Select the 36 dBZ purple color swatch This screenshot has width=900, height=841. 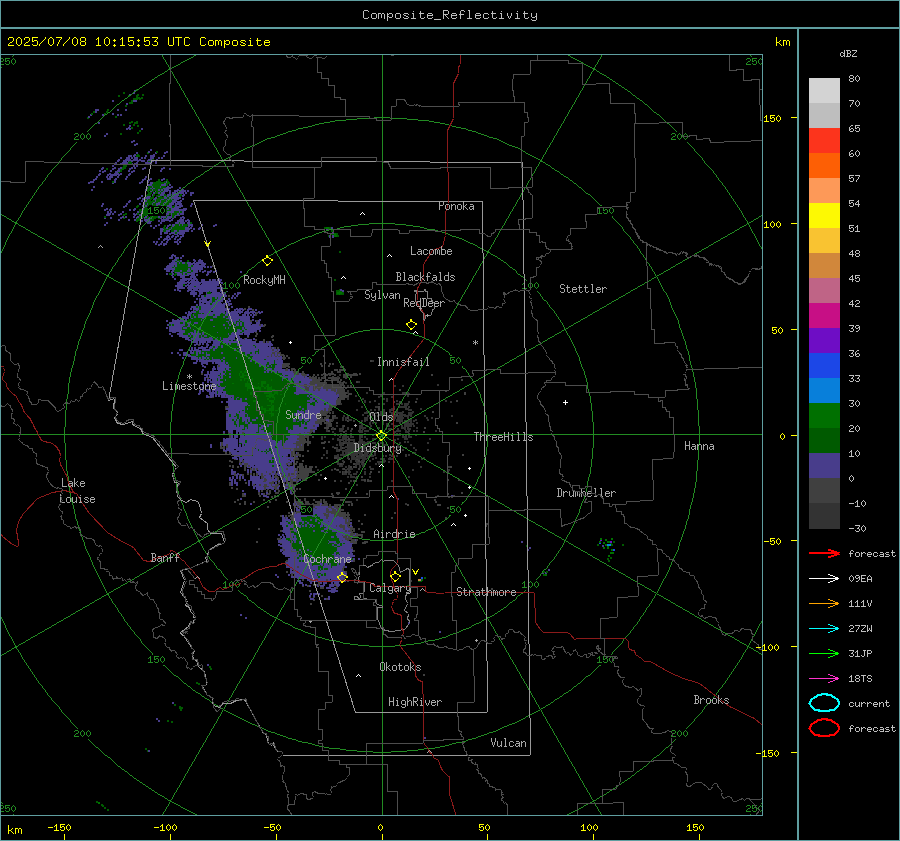point(824,340)
